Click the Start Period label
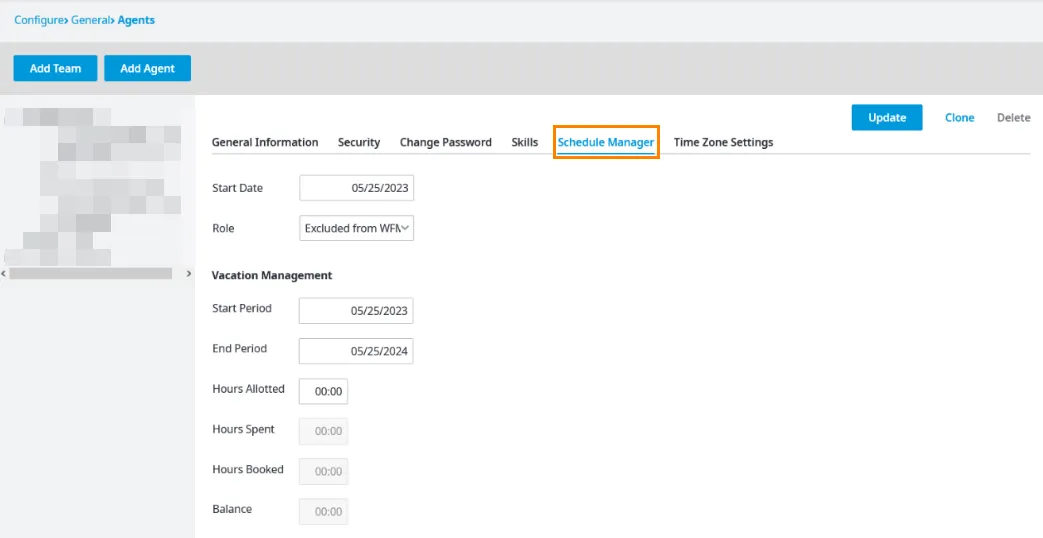Screen dimensions: 1043x538 [241, 309]
